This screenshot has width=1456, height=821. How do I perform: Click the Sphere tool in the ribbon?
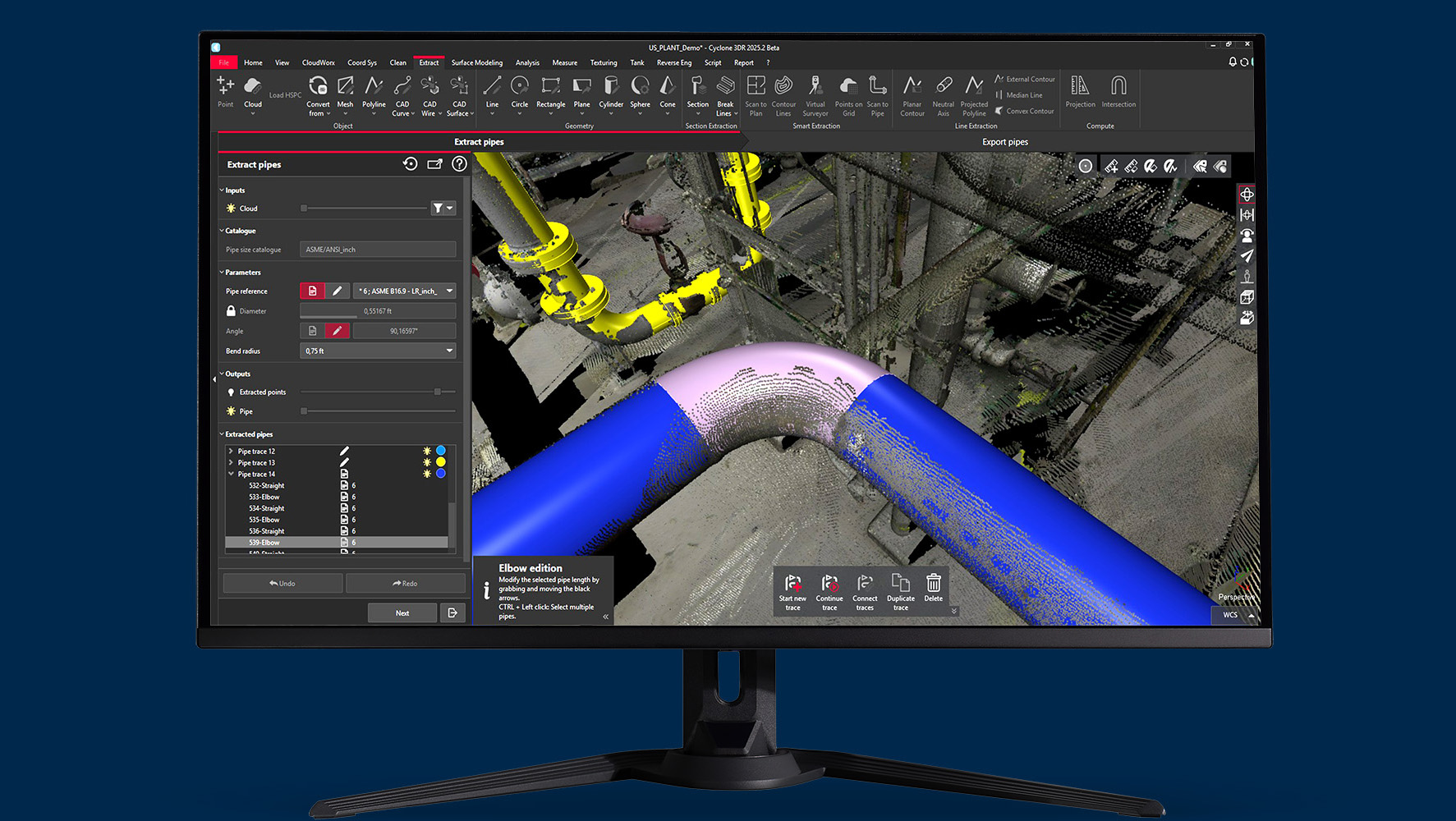click(640, 92)
